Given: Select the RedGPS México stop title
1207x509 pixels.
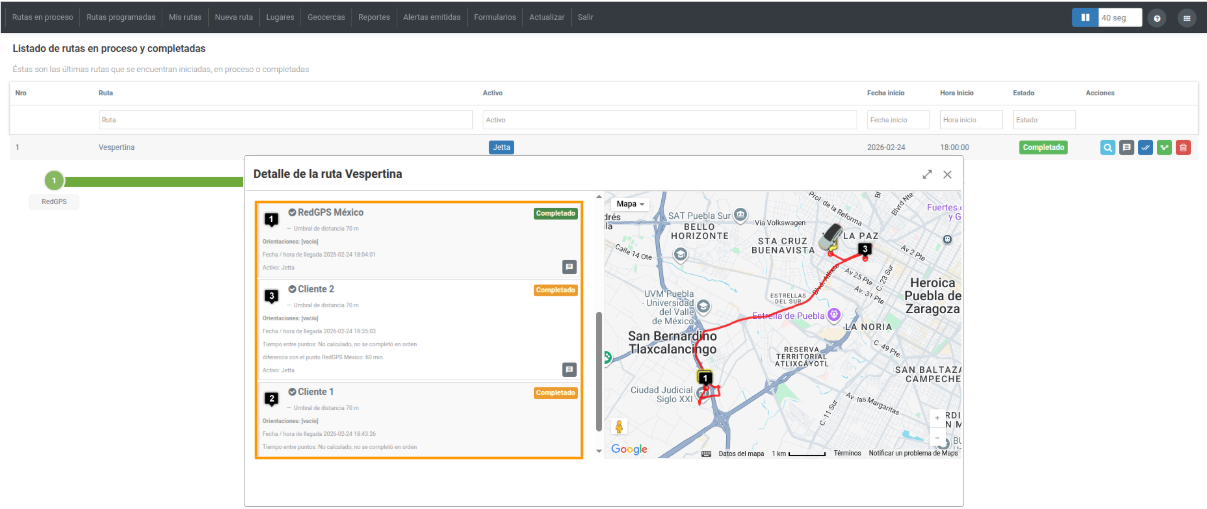Looking at the screenshot, I should [x=330, y=212].
